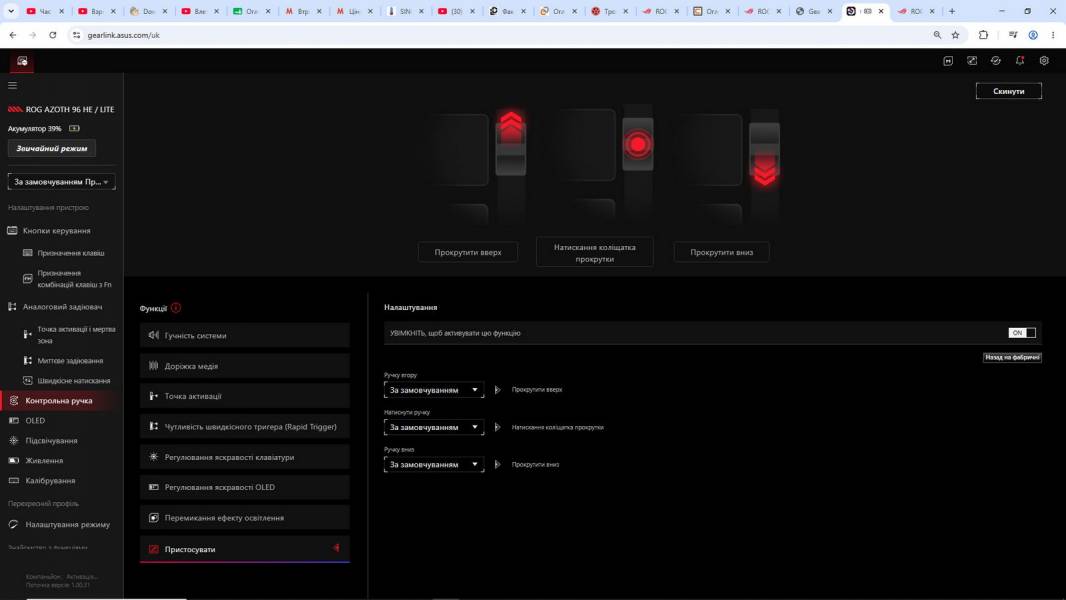Open Натиснути ручку dropdown

pos(434,427)
